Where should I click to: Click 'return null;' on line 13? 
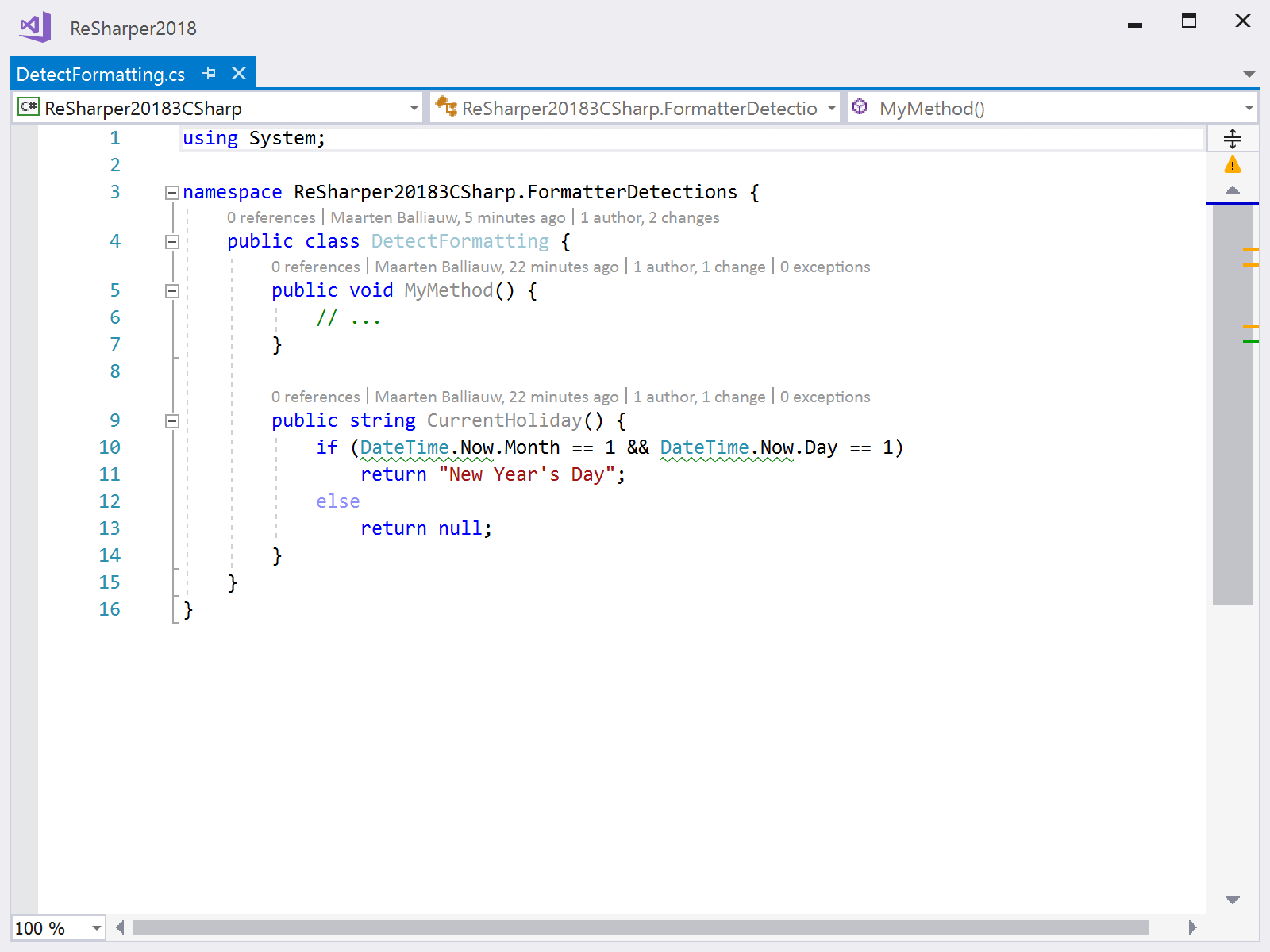[426, 528]
